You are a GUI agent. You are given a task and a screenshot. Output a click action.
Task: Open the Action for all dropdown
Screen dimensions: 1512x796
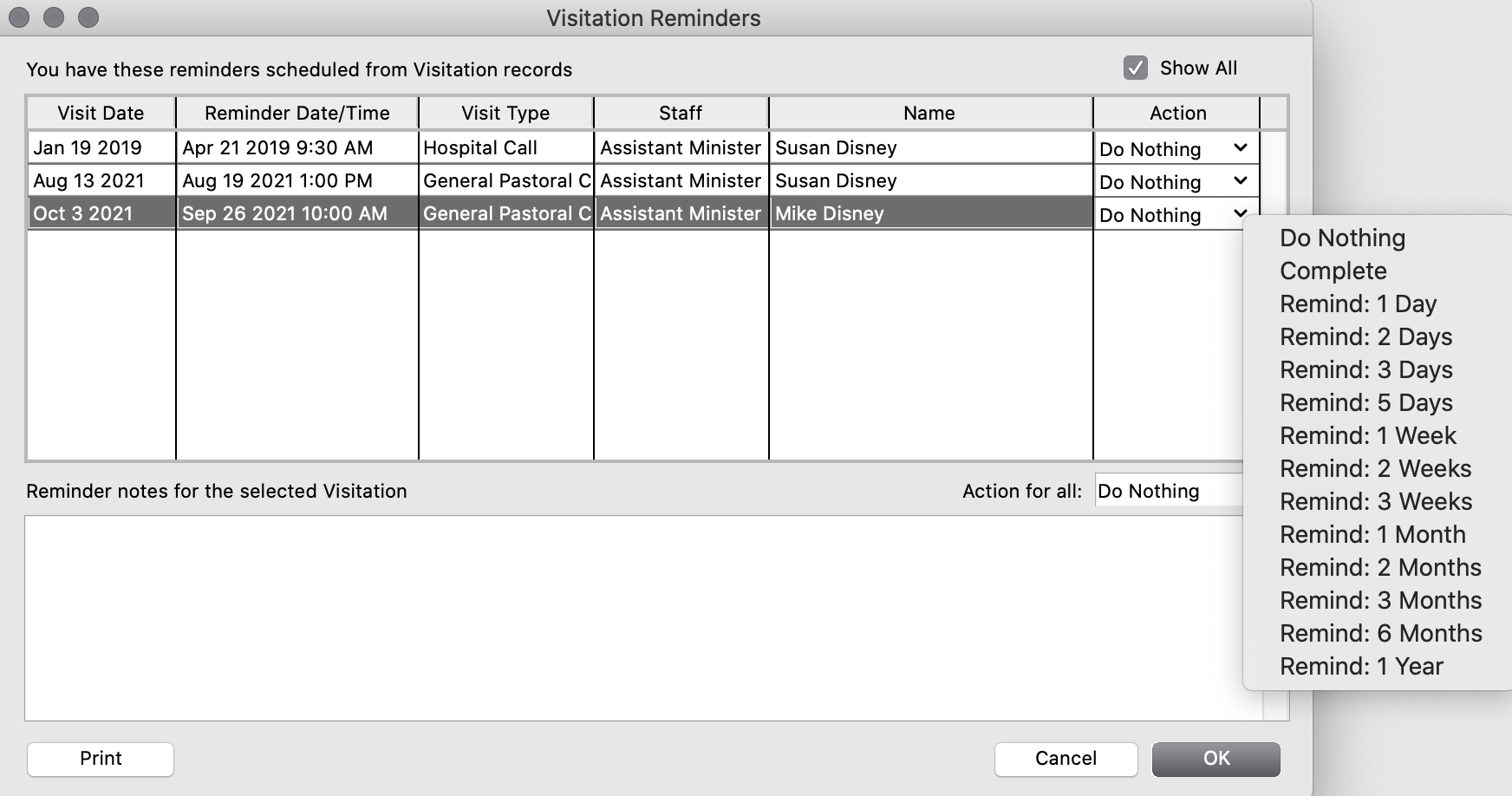click(x=1167, y=491)
